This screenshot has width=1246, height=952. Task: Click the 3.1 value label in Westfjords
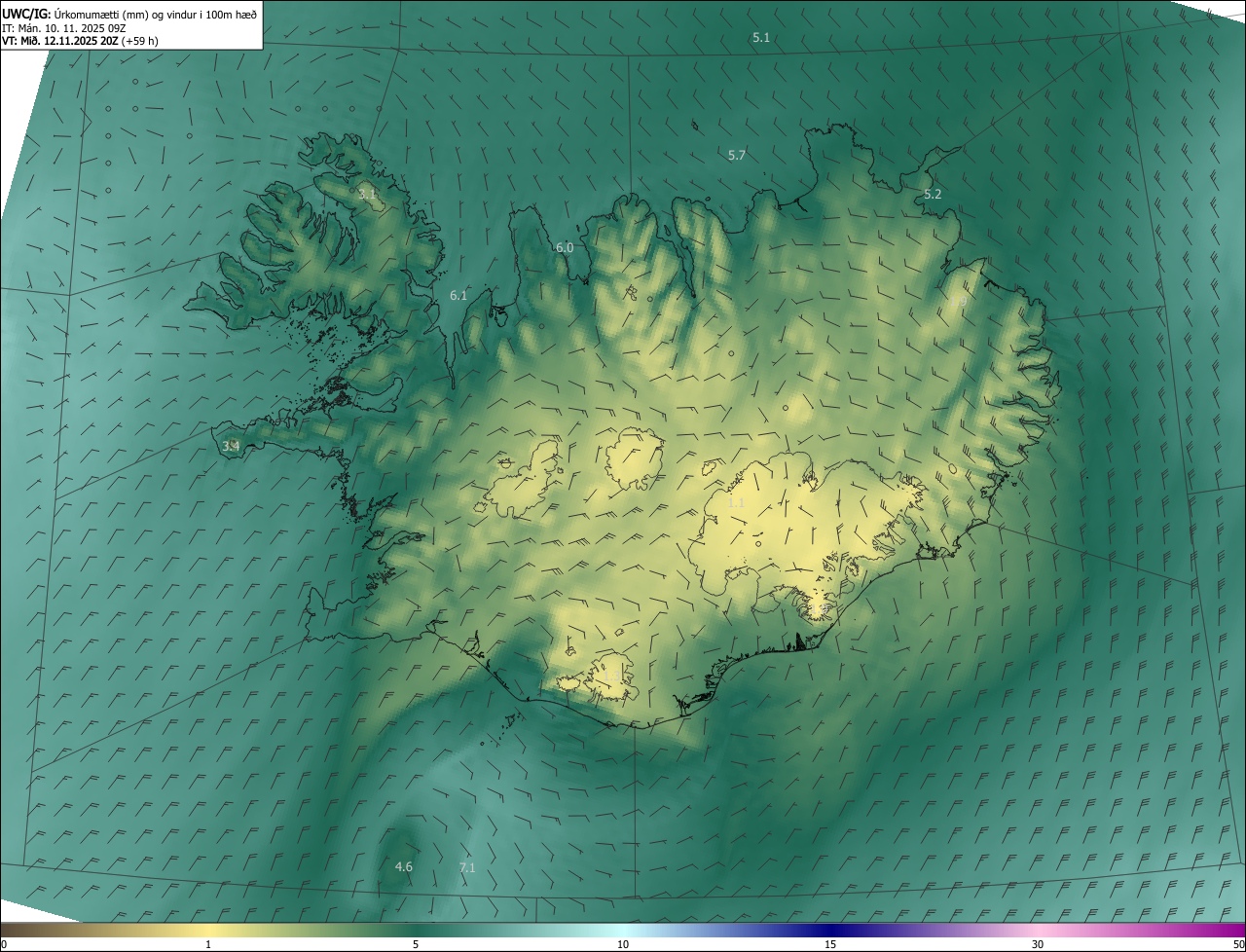367,195
